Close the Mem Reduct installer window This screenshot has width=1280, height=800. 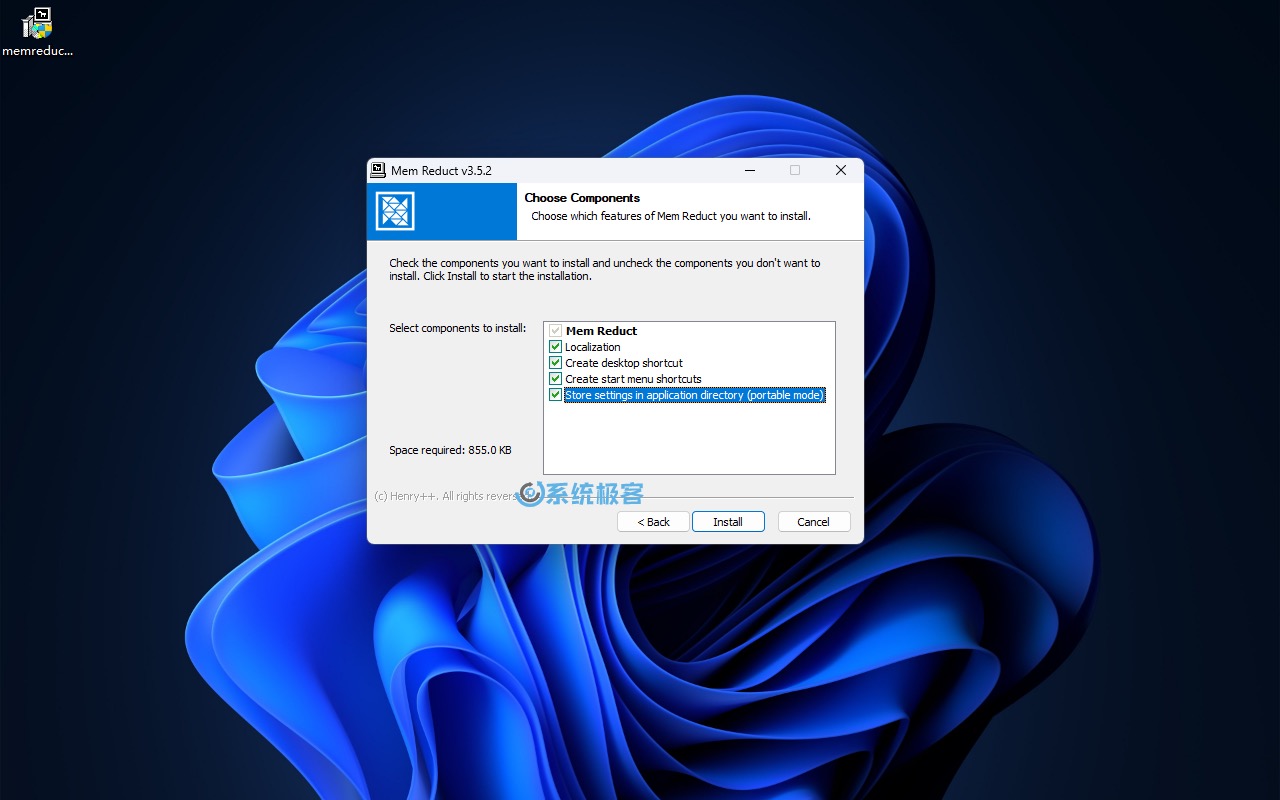click(841, 170)
